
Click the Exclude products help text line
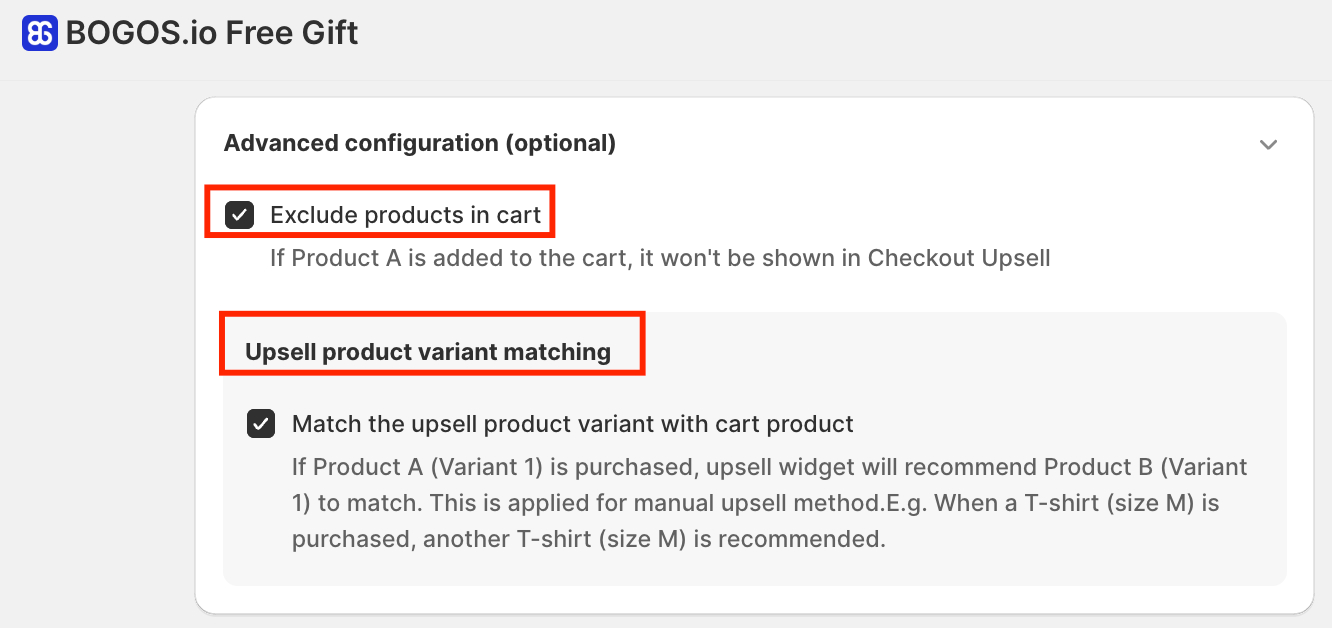click(x=660, y=258)
